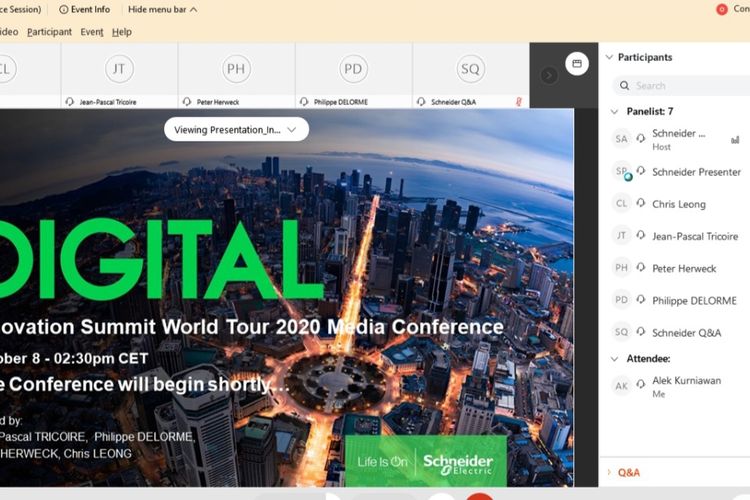Select Alek Kurniawan attendee row
Image resolution: width=750 pixels, height=500 pixels.
point(675,387)
